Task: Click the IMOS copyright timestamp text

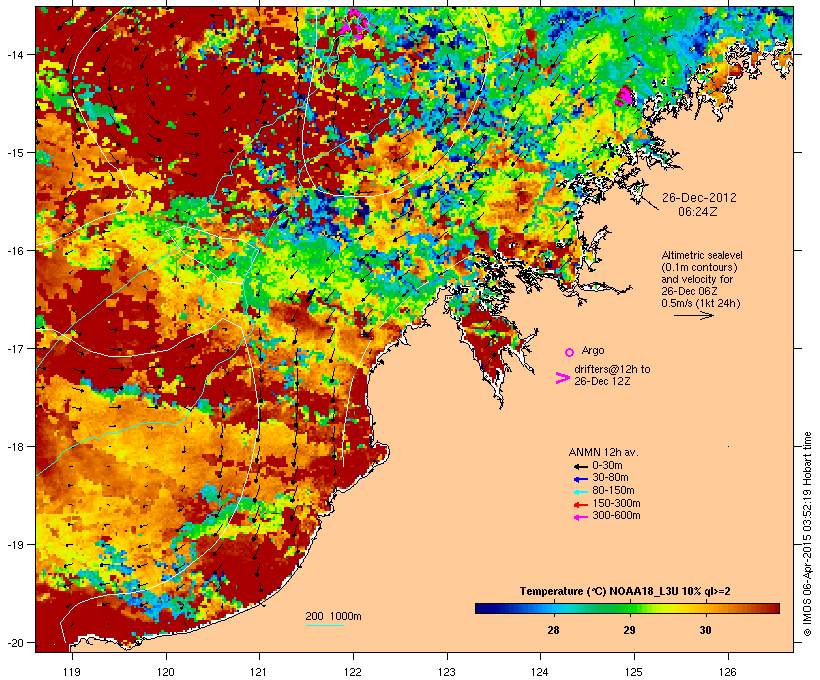Action: tap(807, 534)
